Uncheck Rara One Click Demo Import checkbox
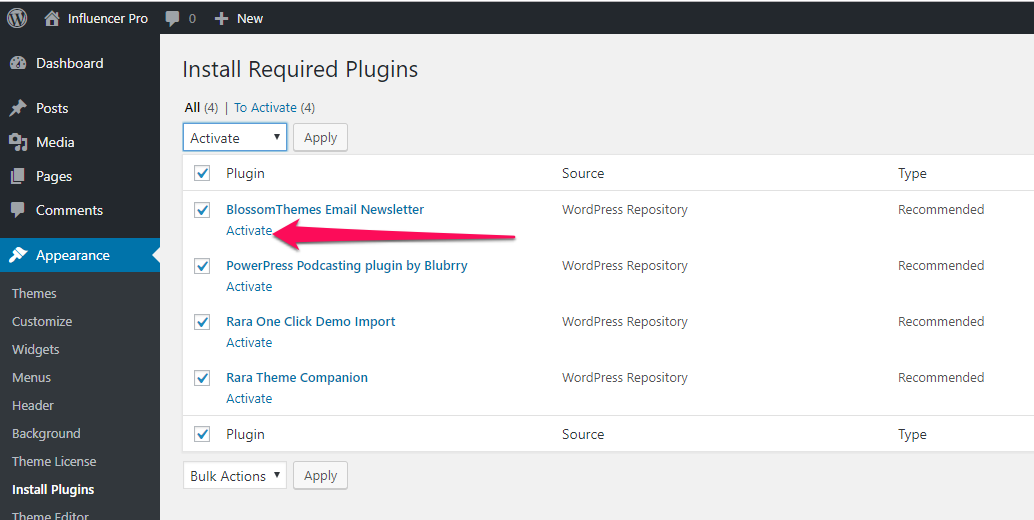 point(202,322)
